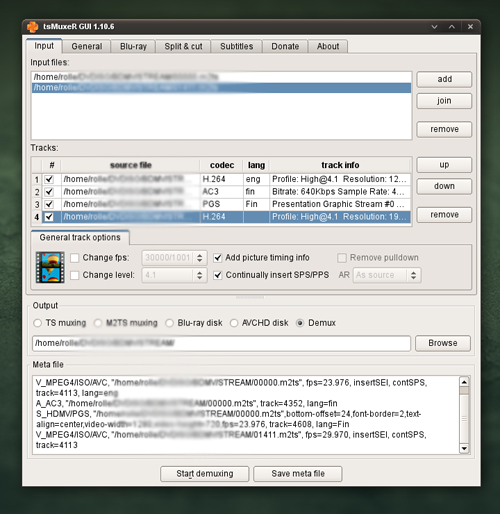Open the Split & cut tab
The width and height of the screenshot is (500, 514).
[x=183, y=46]
